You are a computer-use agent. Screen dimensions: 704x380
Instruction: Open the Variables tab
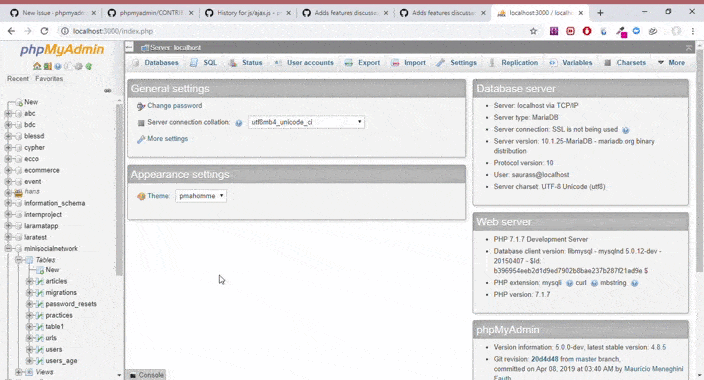point(571,63)
